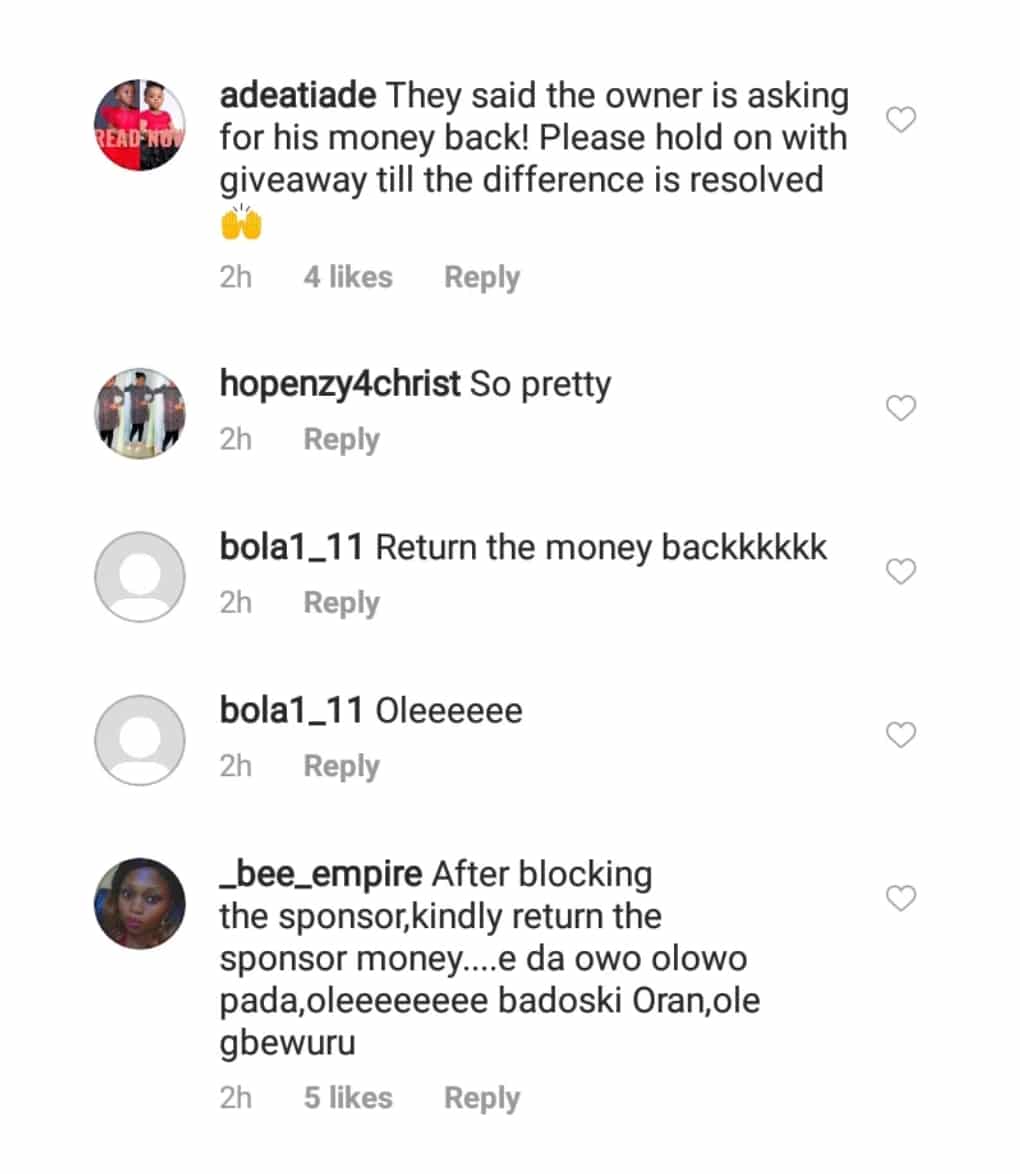
Task: Open the _bee_empire username link
Action: point(321,874)
